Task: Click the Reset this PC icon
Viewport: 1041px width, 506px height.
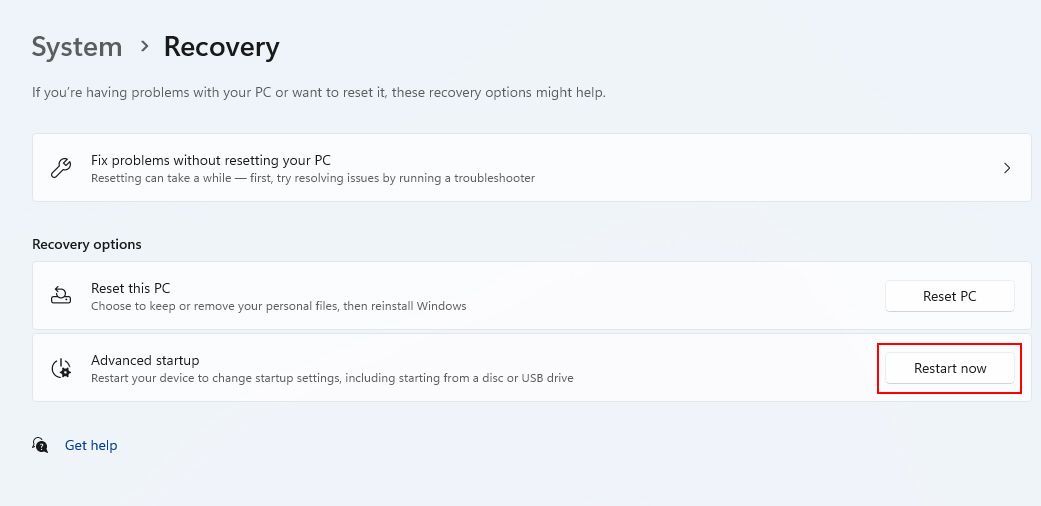Action: (x=60, y=296)
